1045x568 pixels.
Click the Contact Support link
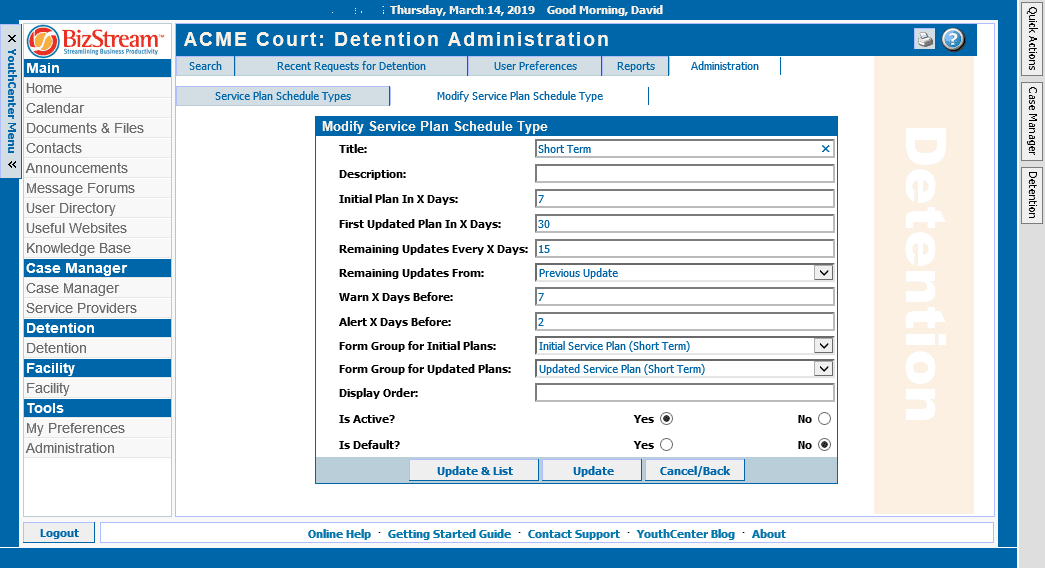tap(573, 534)
